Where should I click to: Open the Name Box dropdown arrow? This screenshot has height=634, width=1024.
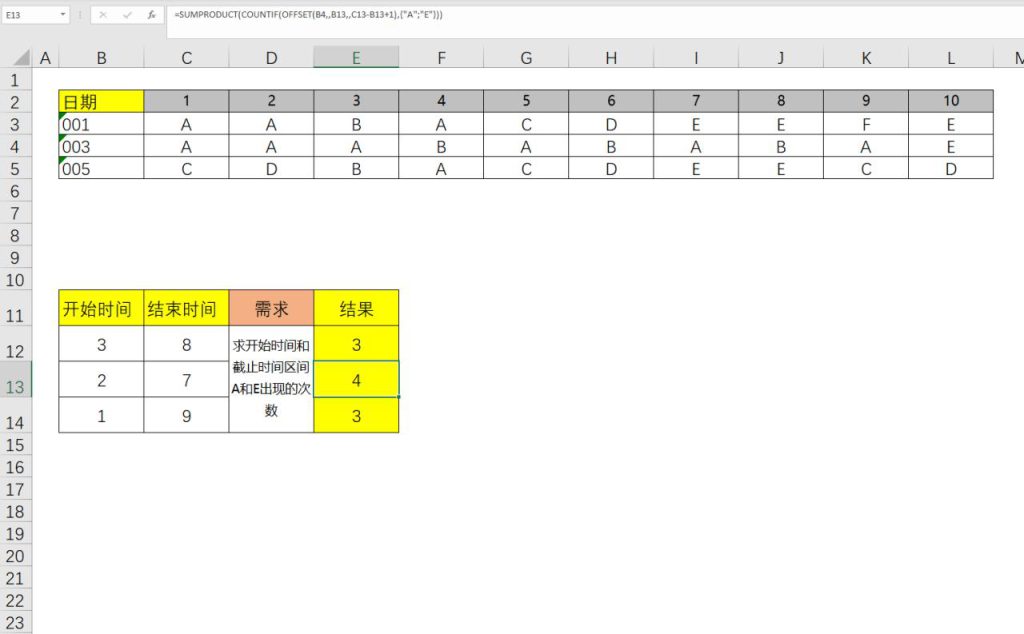coord(63,14)
